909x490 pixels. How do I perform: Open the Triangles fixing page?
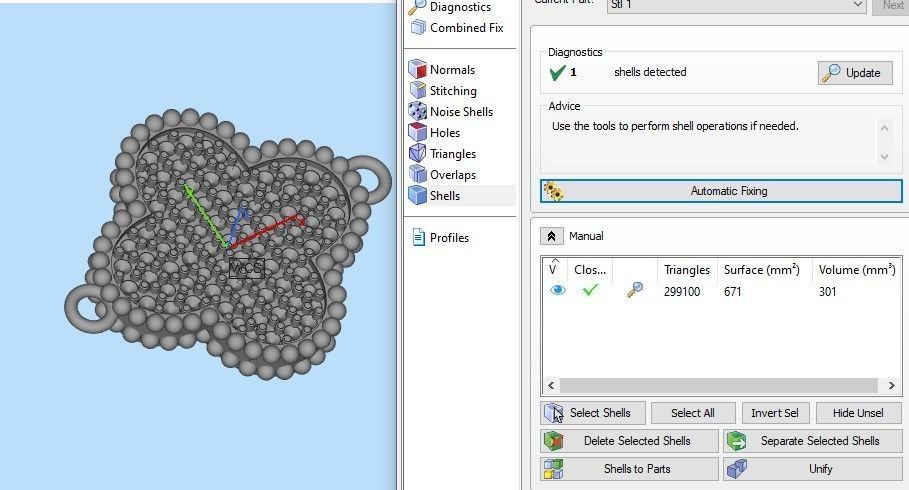tap(443, 154)
